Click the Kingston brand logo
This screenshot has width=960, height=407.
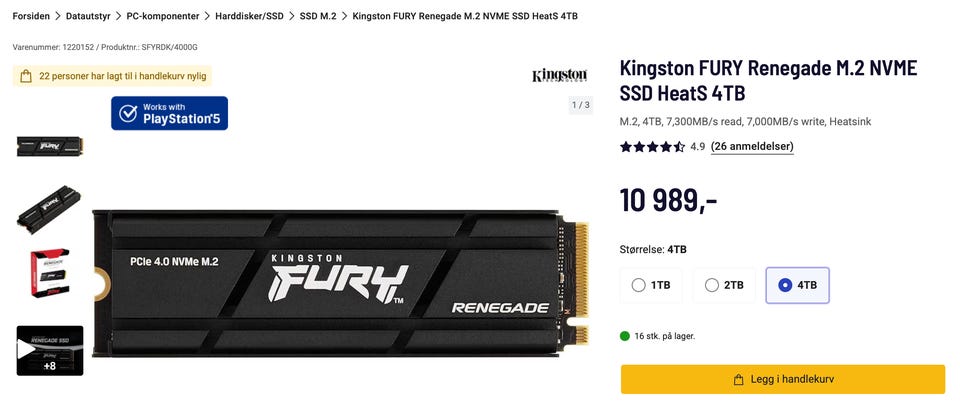tap(559, 75)
